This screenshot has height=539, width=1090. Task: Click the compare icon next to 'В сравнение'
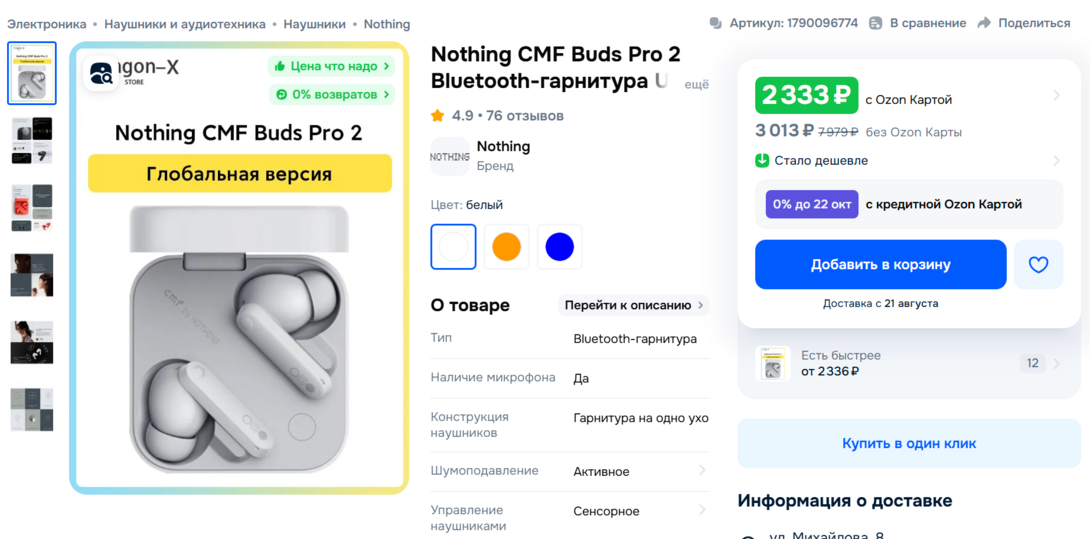click(x=876, y=23)
